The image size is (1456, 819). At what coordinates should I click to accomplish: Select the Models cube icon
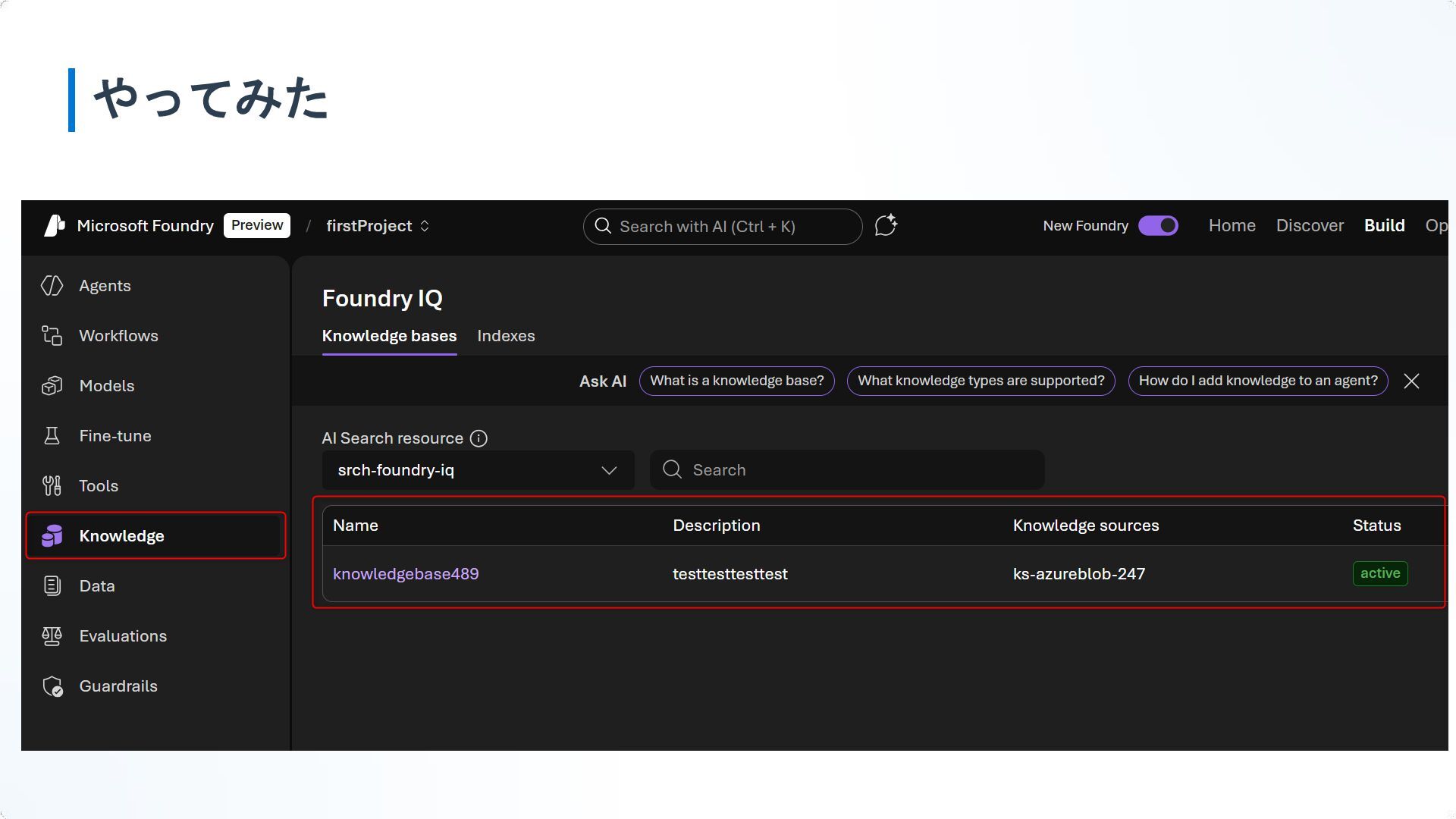(52, 386)
